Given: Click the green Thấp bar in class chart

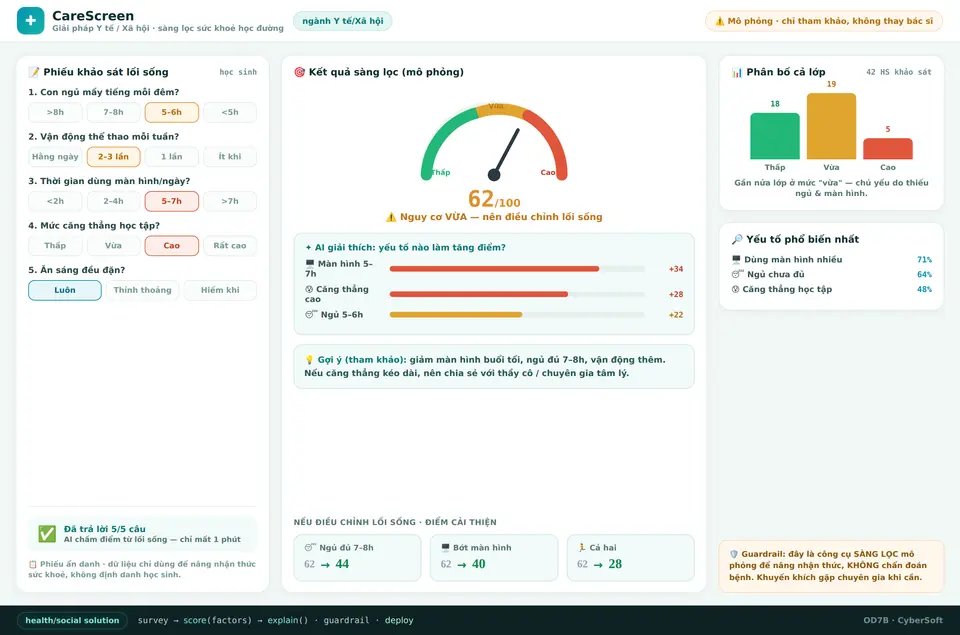Looking at the screenshot, I should point(775,136).
